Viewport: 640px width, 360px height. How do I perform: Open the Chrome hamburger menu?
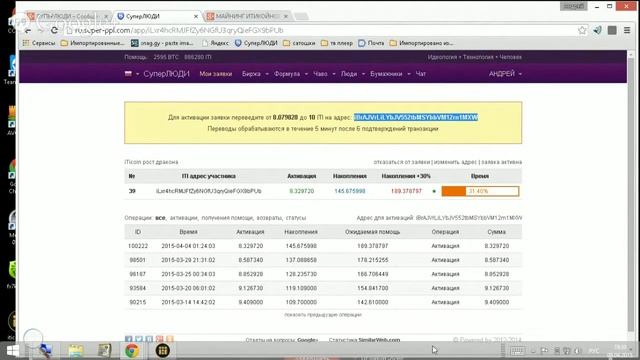(x=627, y=30)
